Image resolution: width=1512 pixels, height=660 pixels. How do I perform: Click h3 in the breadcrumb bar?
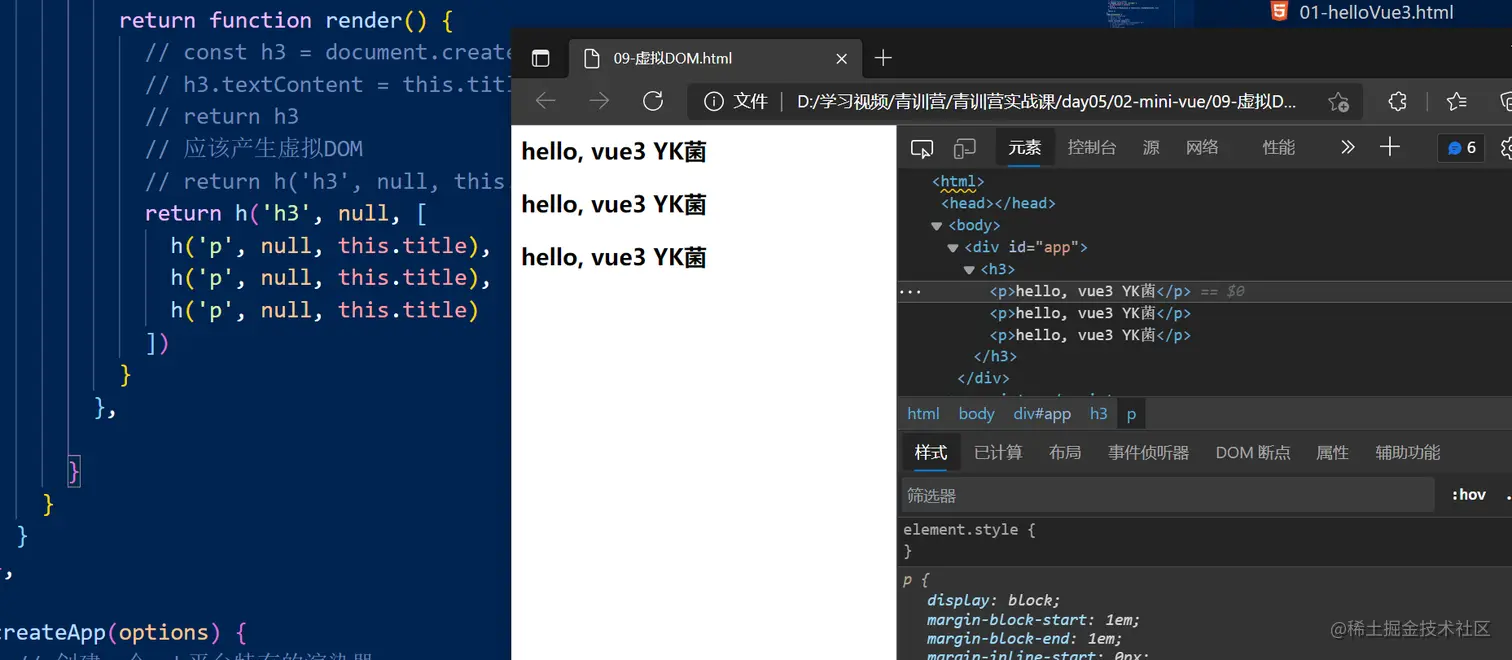(x=1098, y=414)
